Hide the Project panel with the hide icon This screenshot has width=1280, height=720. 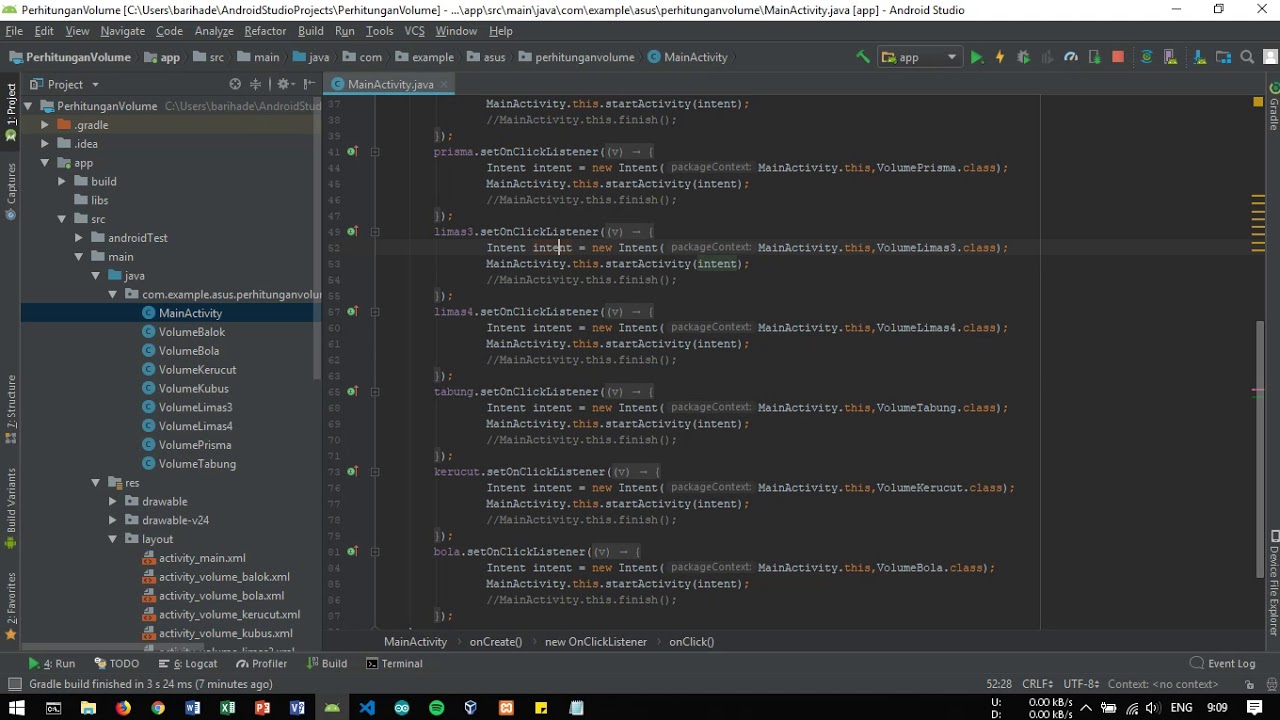click(x=309, y=84)
